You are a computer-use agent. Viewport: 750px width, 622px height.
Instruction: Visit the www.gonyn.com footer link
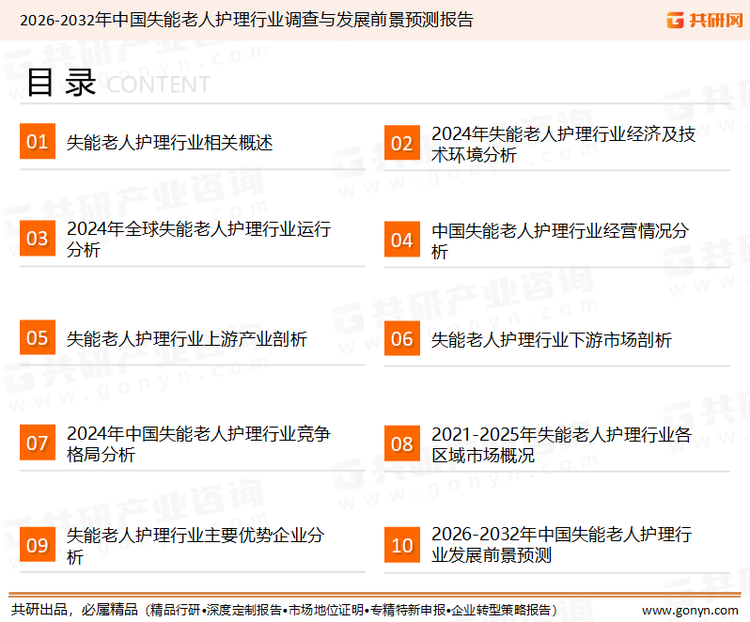click(x=690, y=611)
